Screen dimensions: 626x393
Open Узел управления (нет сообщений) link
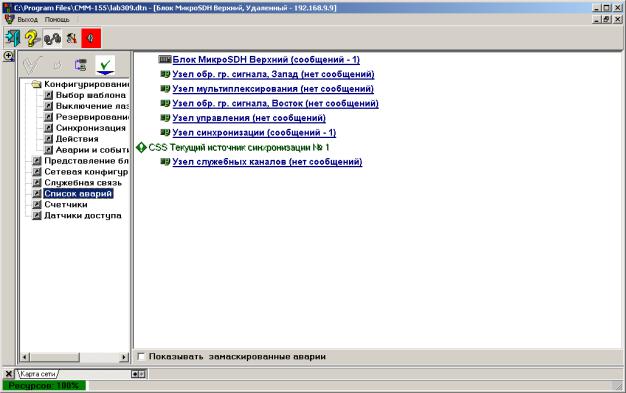tap(249, 118)
